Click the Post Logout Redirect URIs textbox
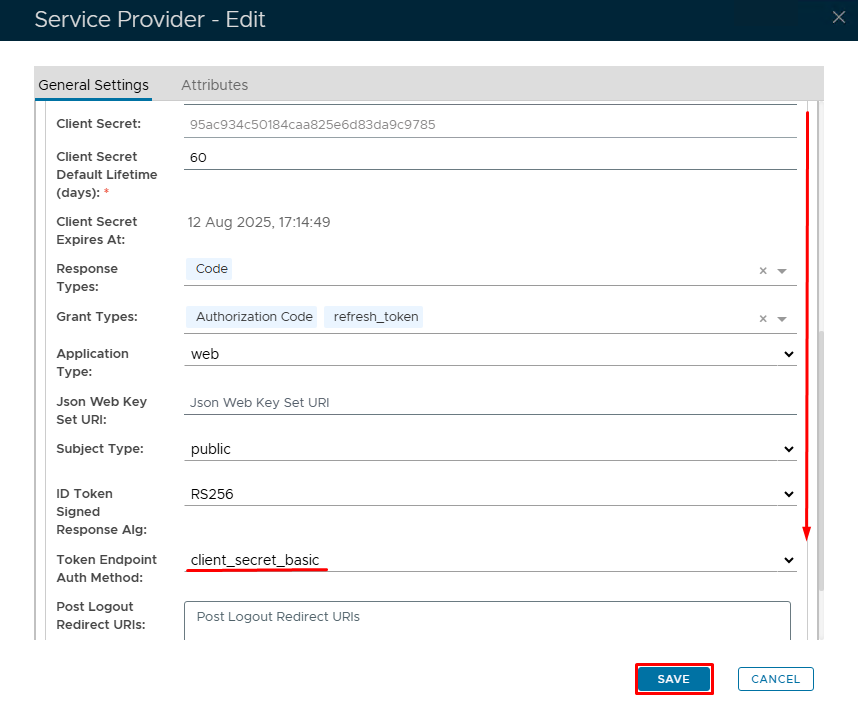Viewport: 858px width, 717px height. click(x=487, y=620)
